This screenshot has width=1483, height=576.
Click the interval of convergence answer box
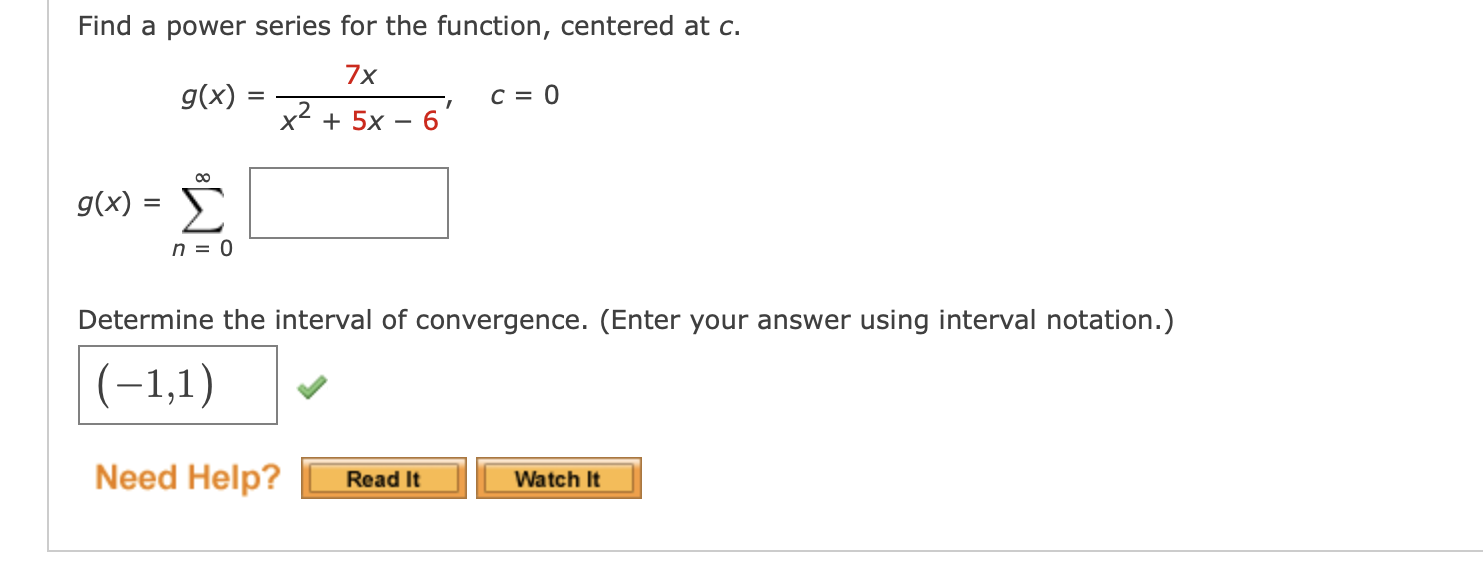point(177,384)
